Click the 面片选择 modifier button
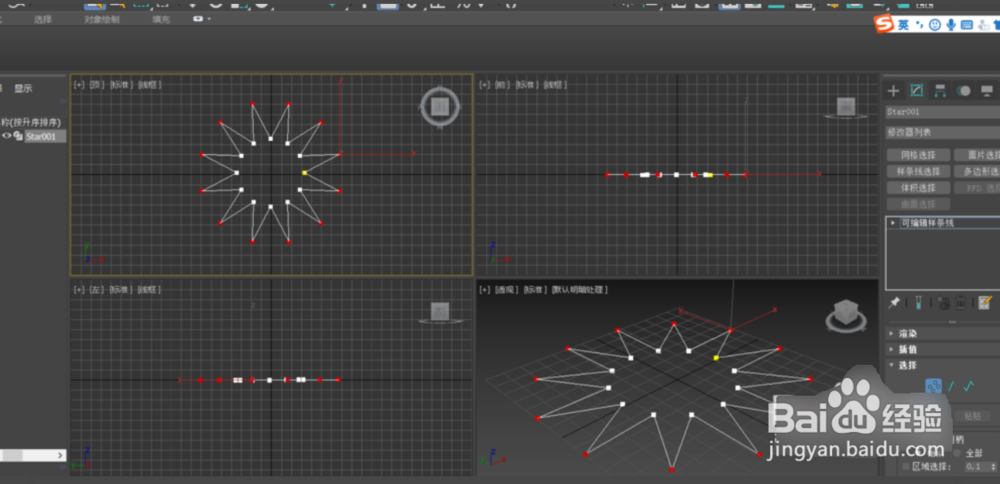 (x=977, y=155)
